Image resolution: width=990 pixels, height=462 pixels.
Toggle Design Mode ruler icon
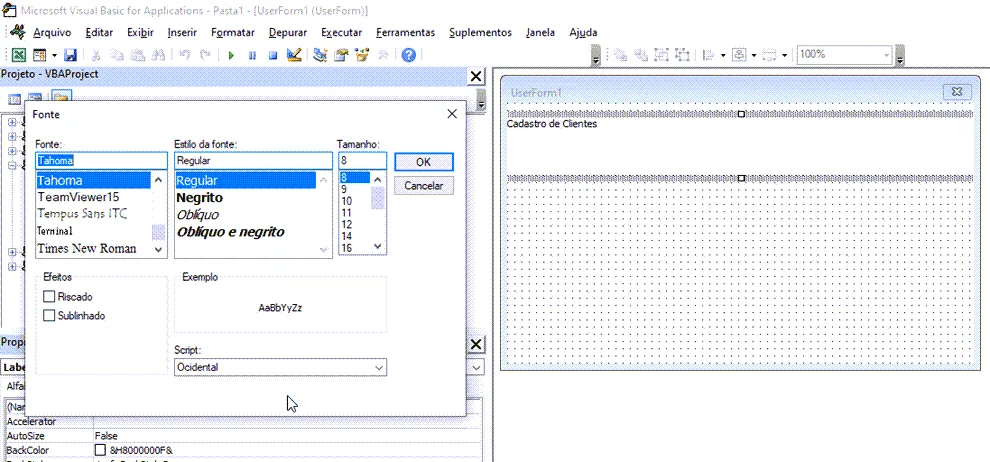pos(294,55)
